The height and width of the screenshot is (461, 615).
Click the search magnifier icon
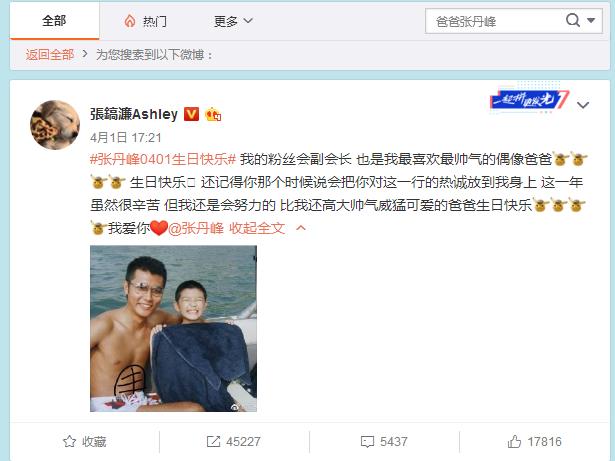coord(573,20)
